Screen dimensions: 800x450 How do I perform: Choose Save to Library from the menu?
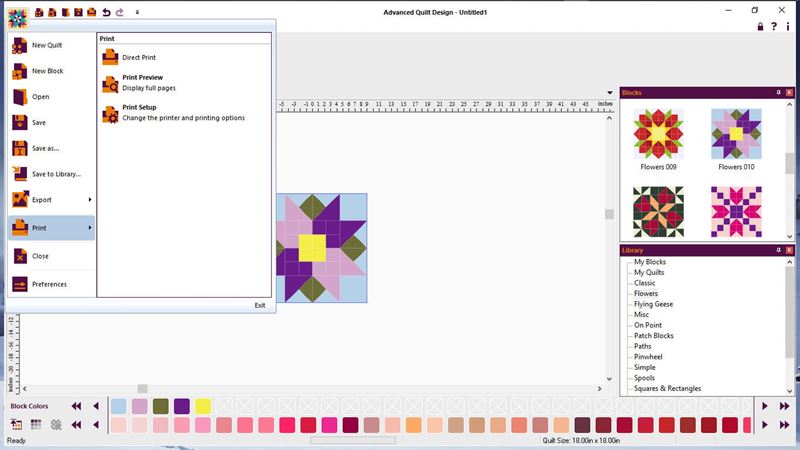tap(55, 174)
